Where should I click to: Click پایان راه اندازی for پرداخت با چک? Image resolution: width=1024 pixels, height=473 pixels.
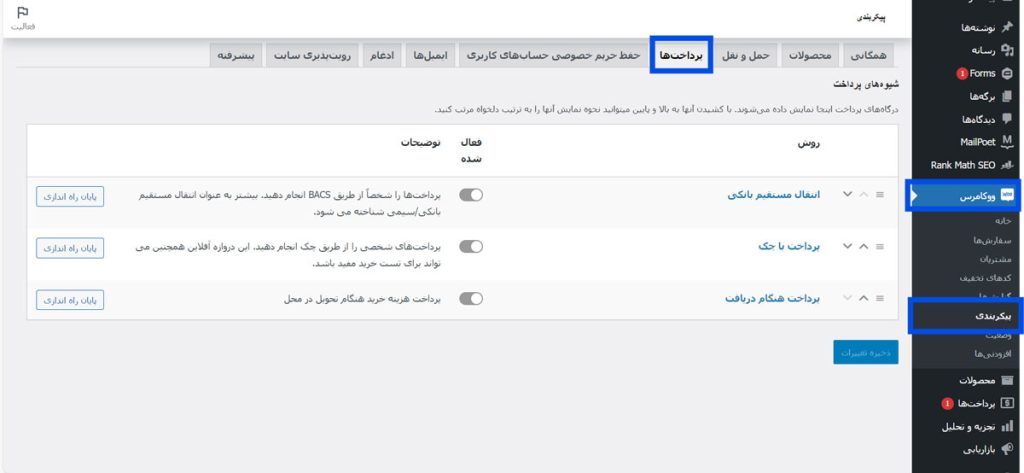point(70,248)
